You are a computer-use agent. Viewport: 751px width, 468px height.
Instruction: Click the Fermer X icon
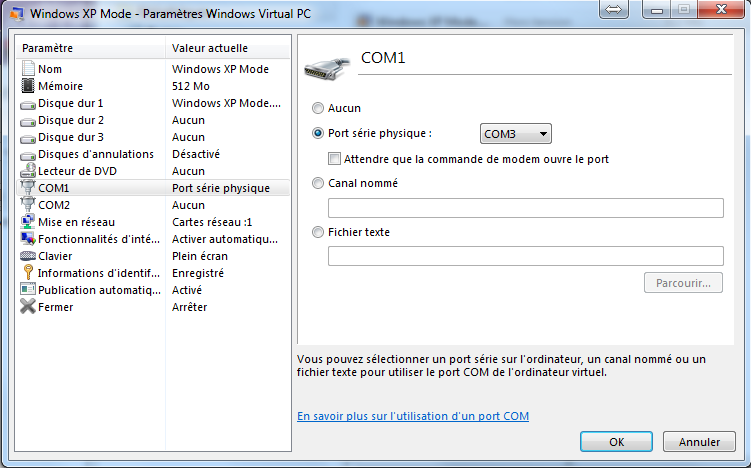click(28, 307)
